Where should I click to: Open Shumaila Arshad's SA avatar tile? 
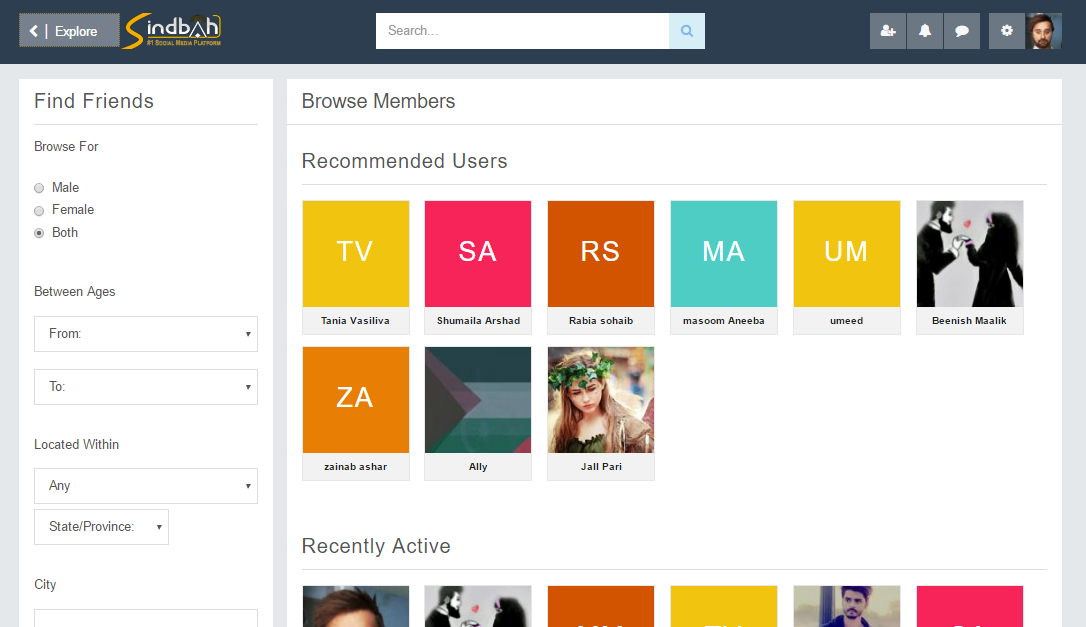tap(478, 254)
